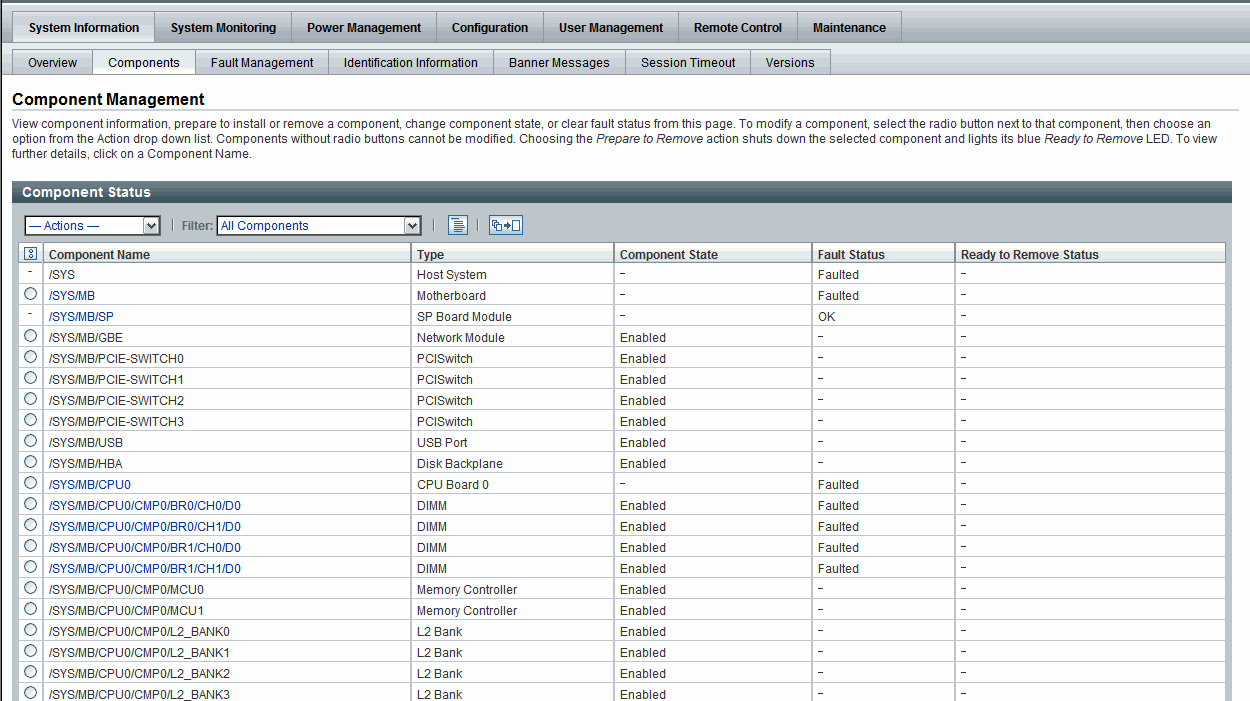Open the CMP0/BR1/CH0/D0 DIMM link
Viewport: 1250px width, 701px height.
[145, 548]
